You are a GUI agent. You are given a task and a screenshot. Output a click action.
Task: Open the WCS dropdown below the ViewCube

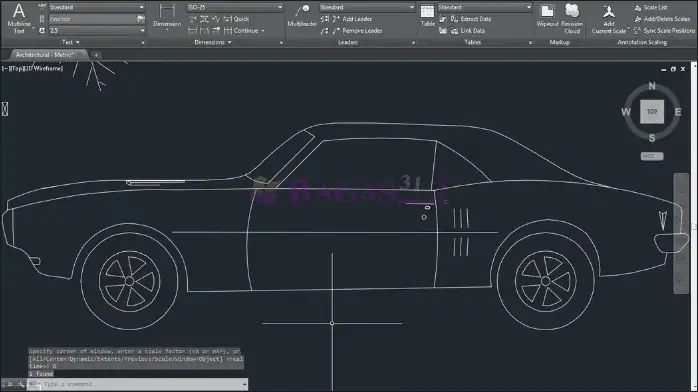[x=652, y=156]
